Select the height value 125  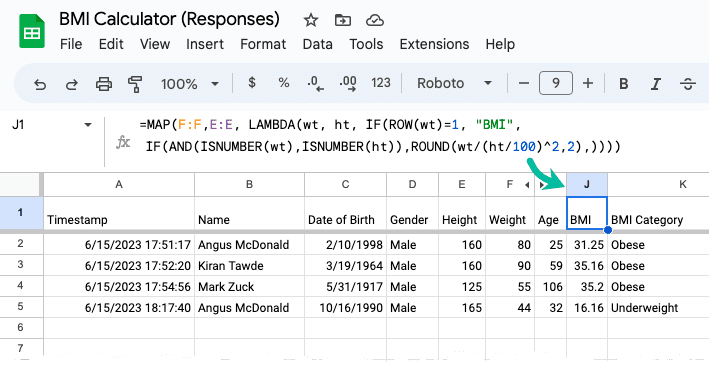tap(462, 286)
